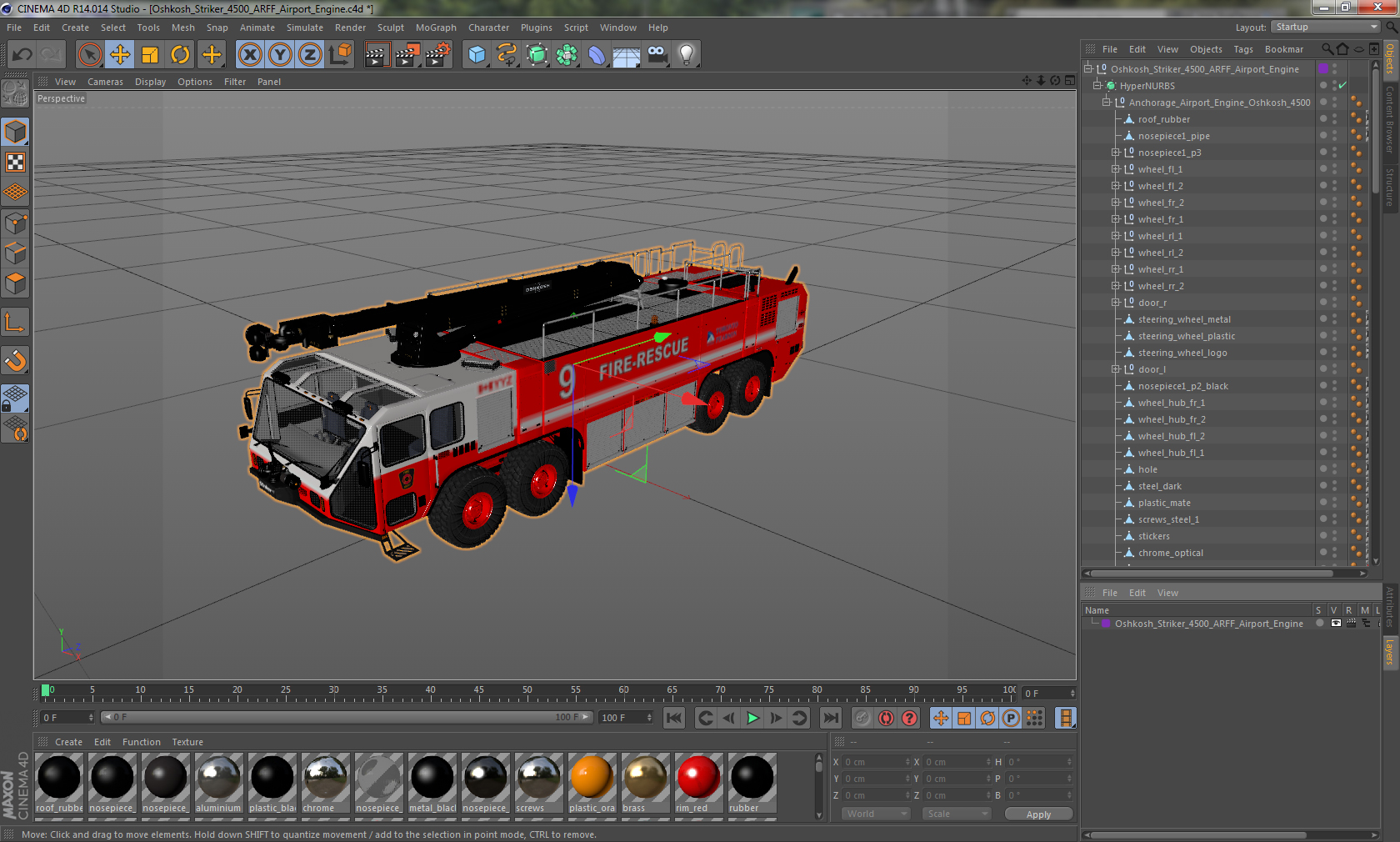Switch to Texture mode
Screen dimensions: 1400x842
15,162
